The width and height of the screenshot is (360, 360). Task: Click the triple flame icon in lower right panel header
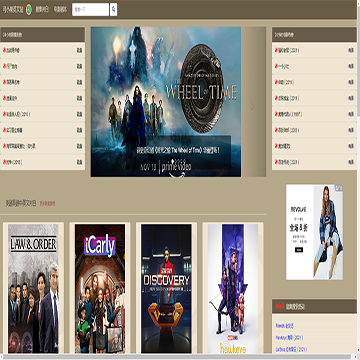279,306
